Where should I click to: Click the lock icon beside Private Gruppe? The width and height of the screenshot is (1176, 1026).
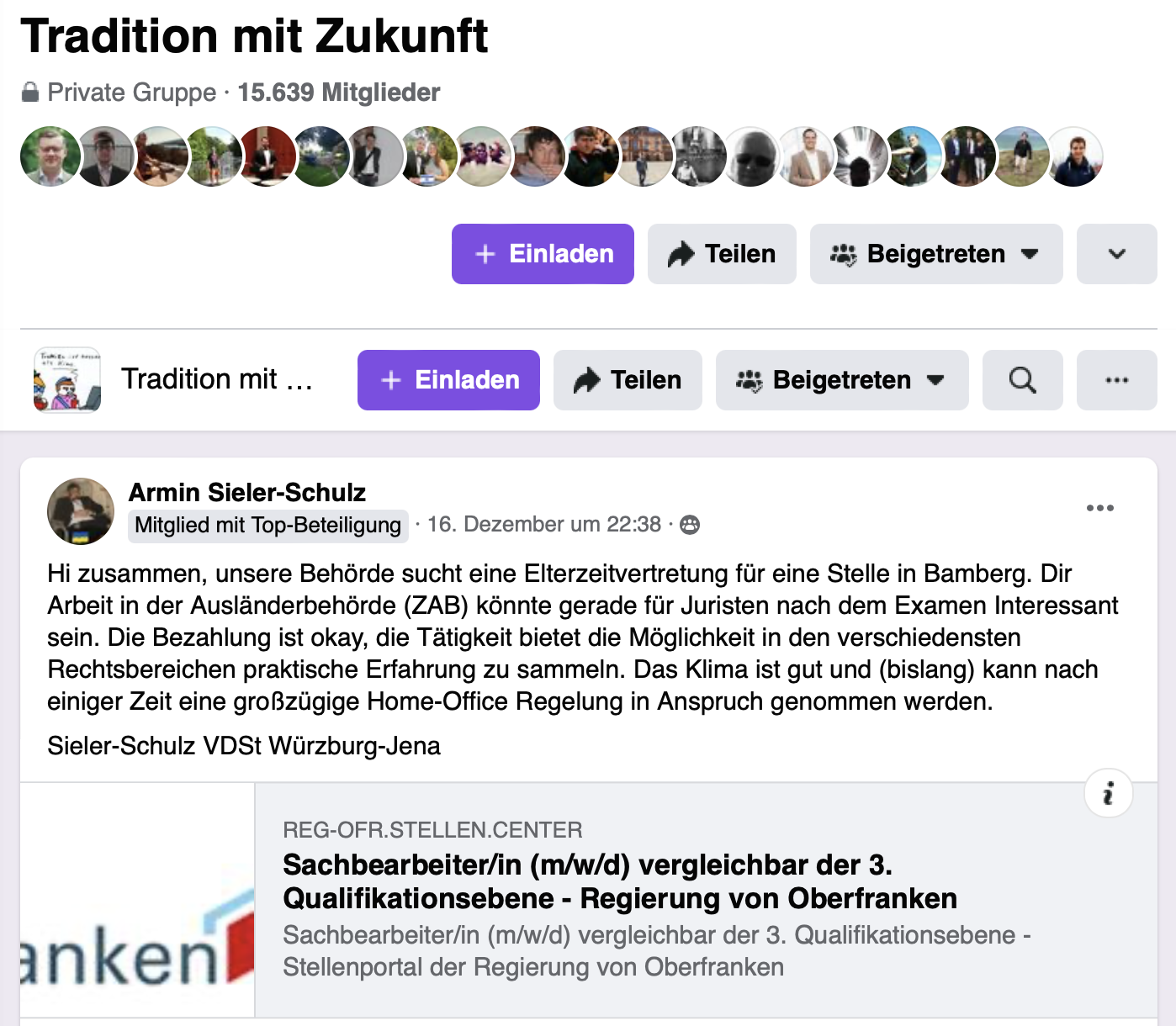point(30,93)
